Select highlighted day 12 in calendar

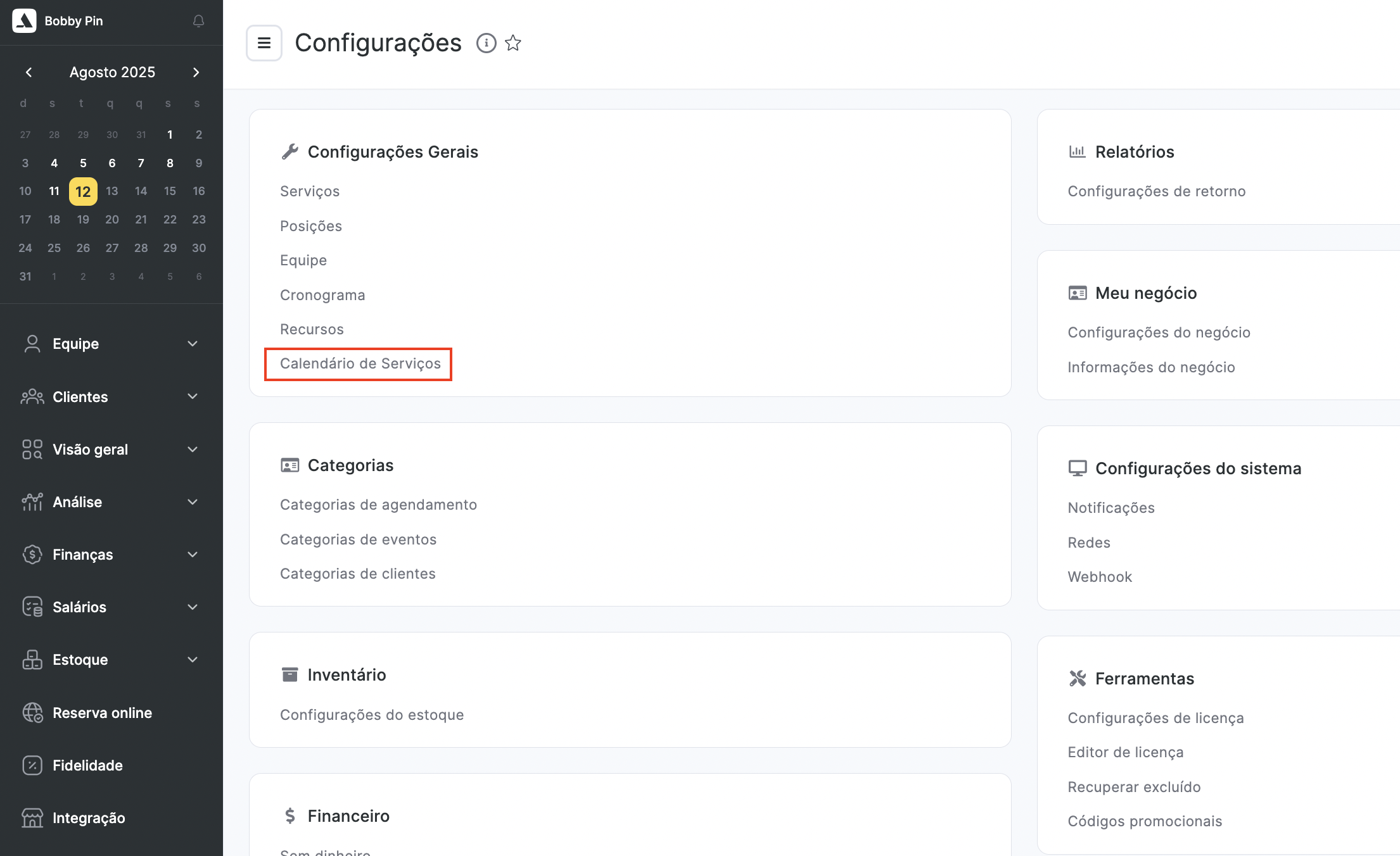(x=83, y=191)
